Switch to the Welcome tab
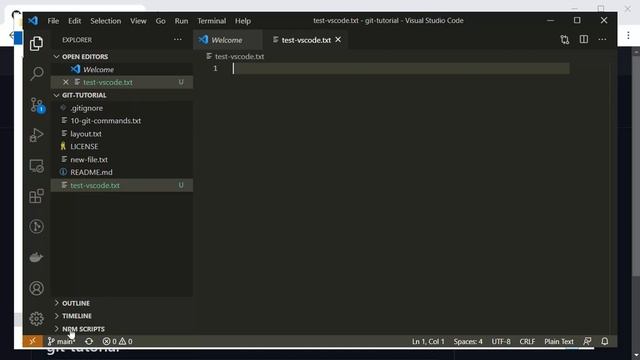The image size is (640, 360). (x=227, y=40)
